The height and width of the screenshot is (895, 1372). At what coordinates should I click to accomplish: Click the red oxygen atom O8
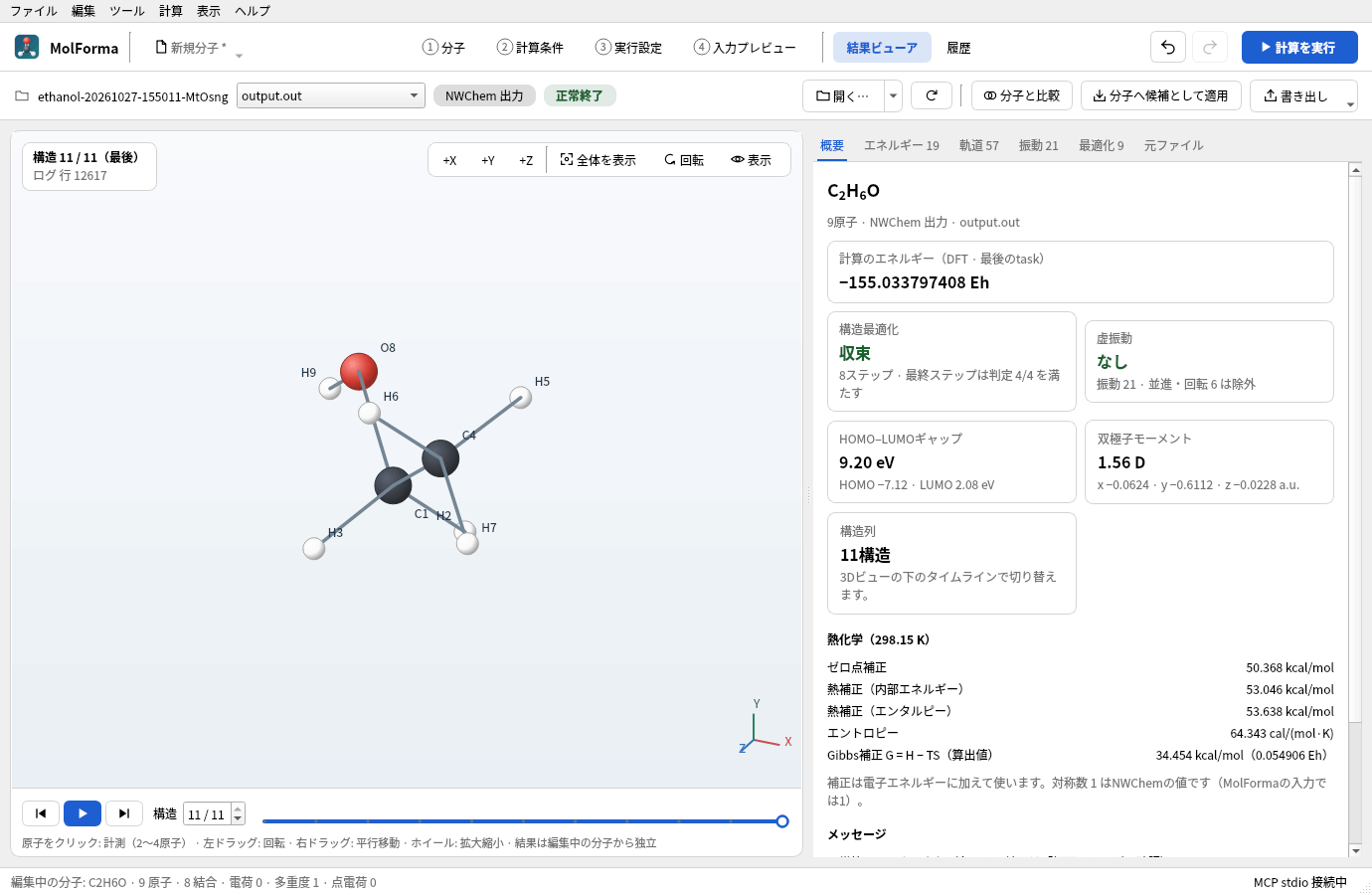359,371
